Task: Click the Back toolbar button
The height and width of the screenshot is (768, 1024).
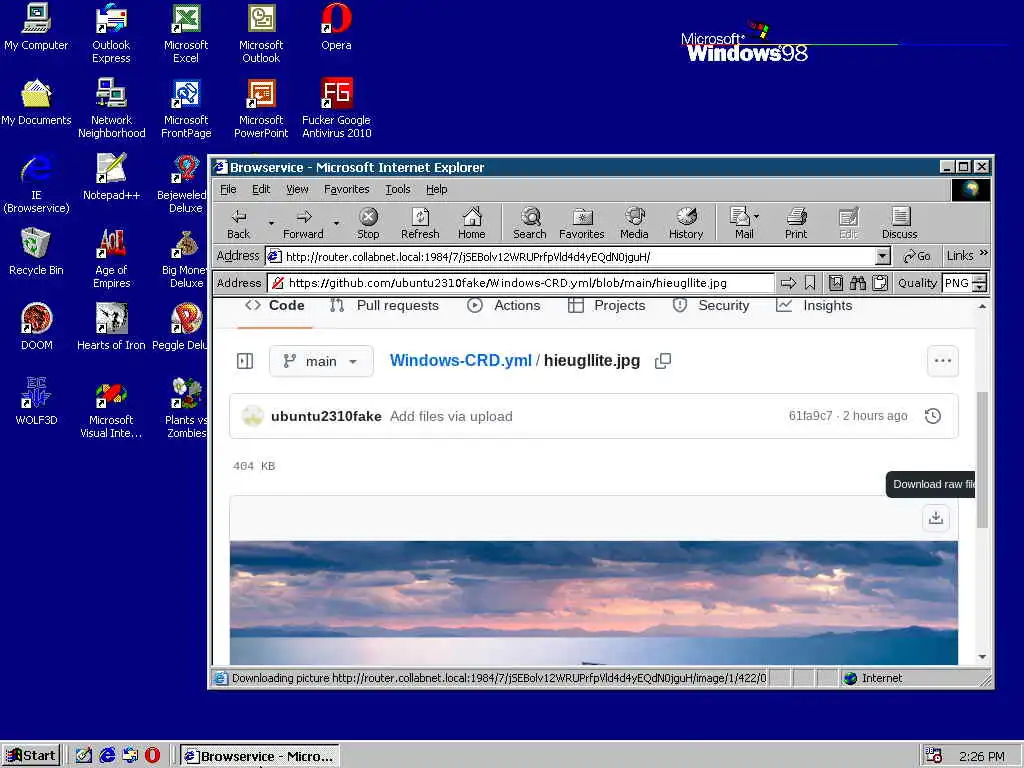Action: point(238,223)
